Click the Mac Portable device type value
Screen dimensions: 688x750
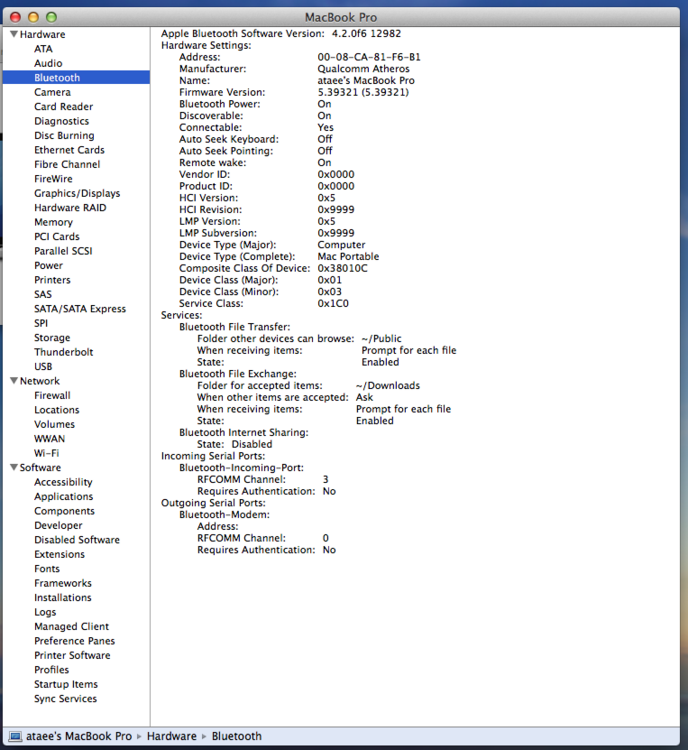(348, 256)
